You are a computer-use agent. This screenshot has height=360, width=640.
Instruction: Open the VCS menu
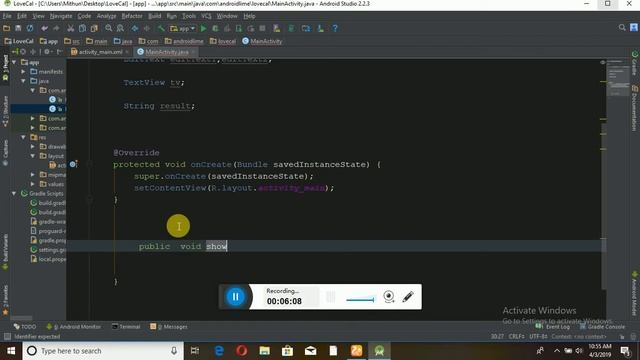pos(206,16)
